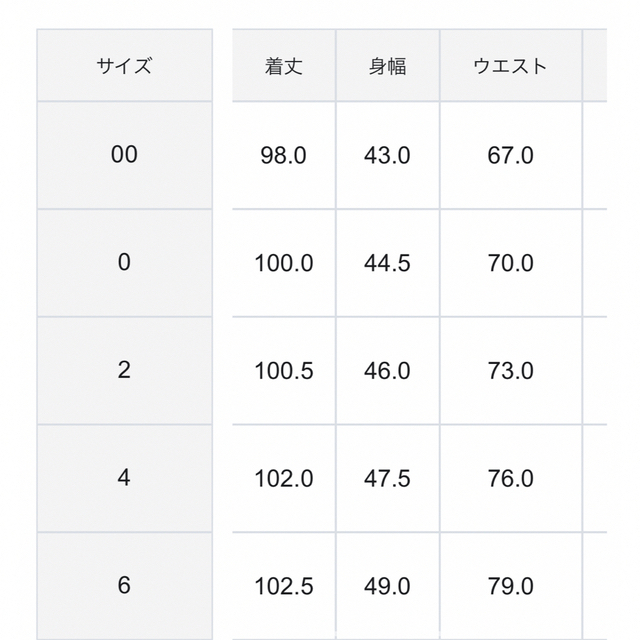Screen dimensions: 640x640
Task: Click the 76.0 waist value
Action: [x=511, y=478]
